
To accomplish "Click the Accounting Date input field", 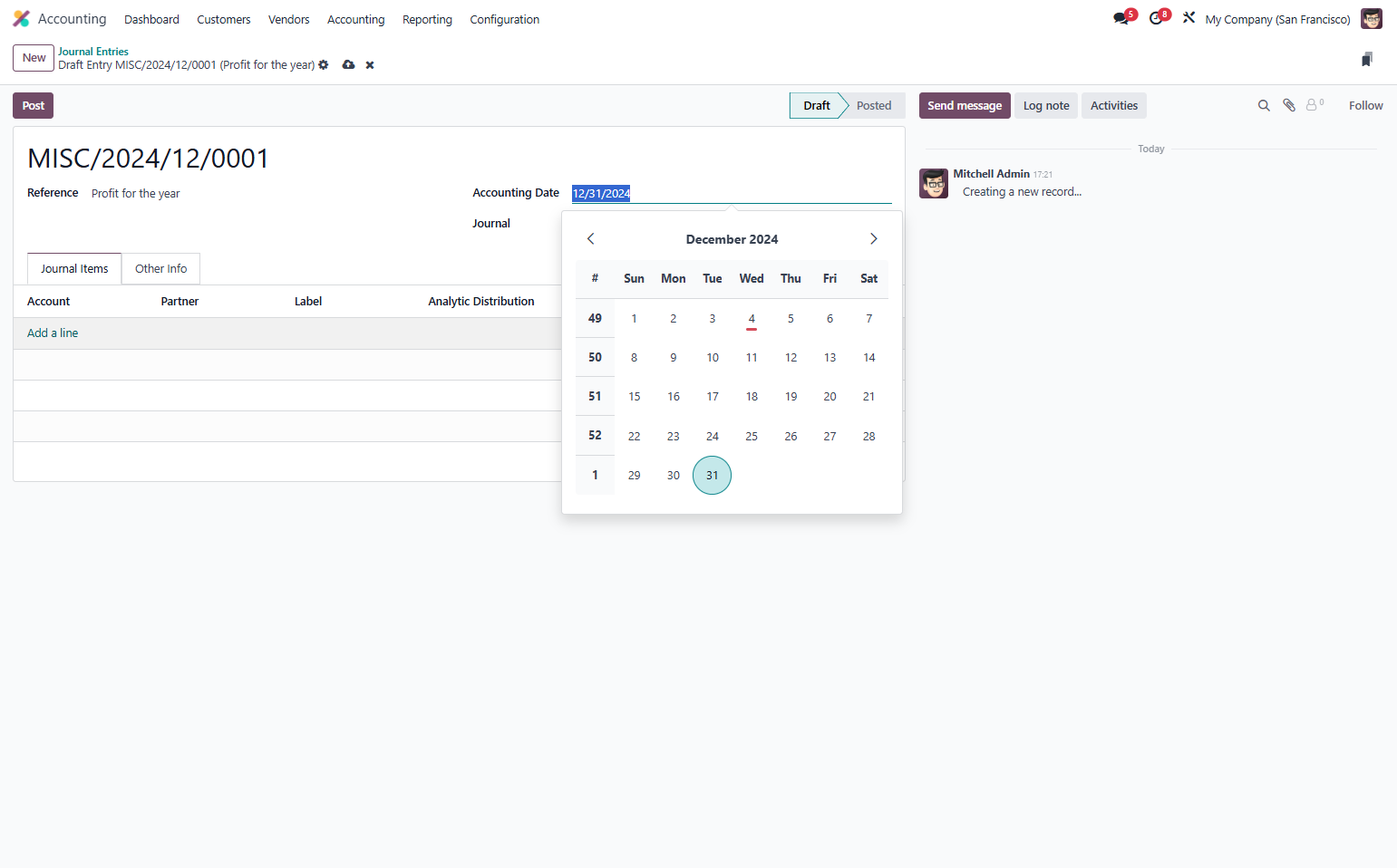I will [x=732, y=193].
